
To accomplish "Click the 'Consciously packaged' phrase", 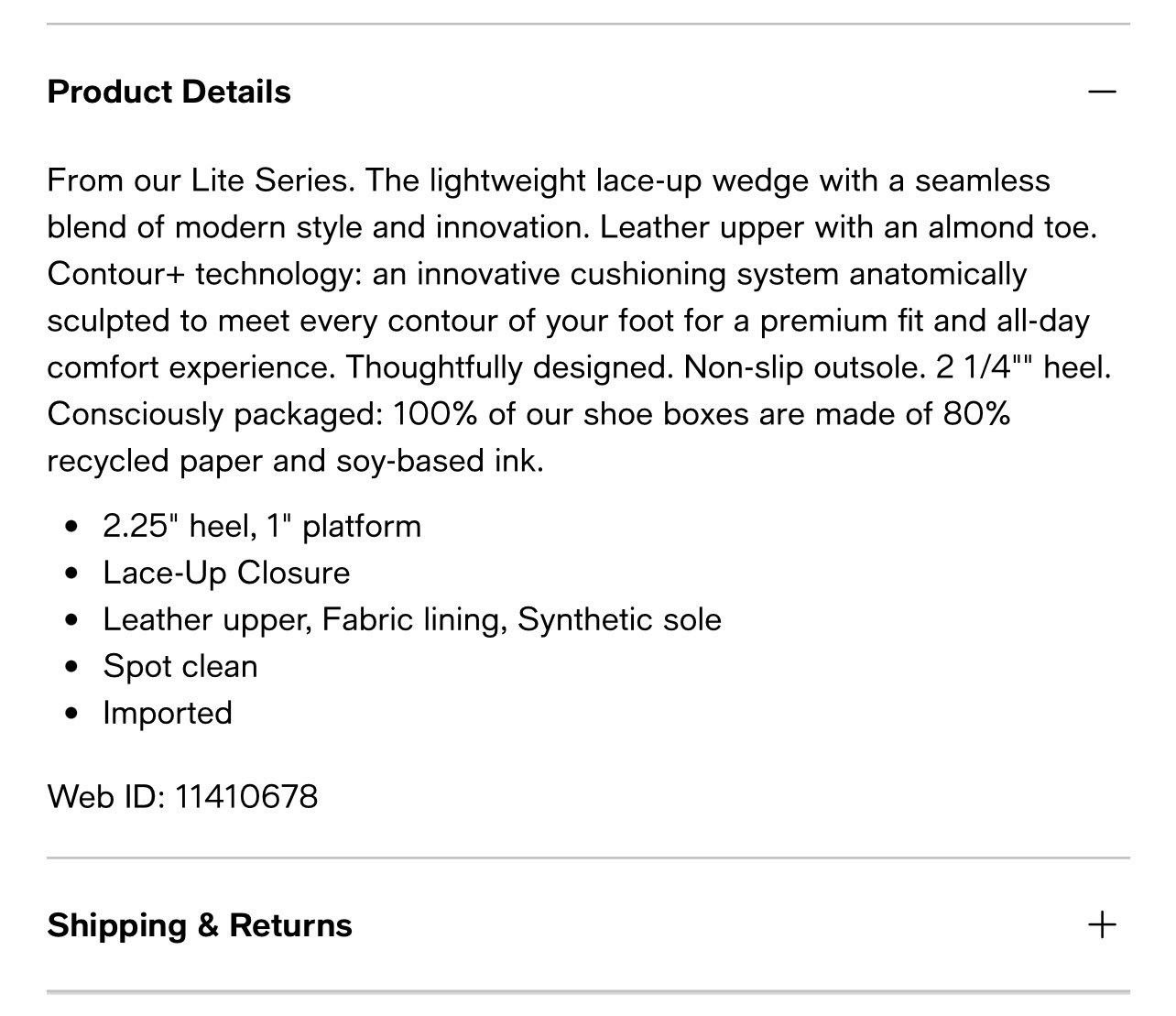I will pyautogui.click(x=212, y=414).
